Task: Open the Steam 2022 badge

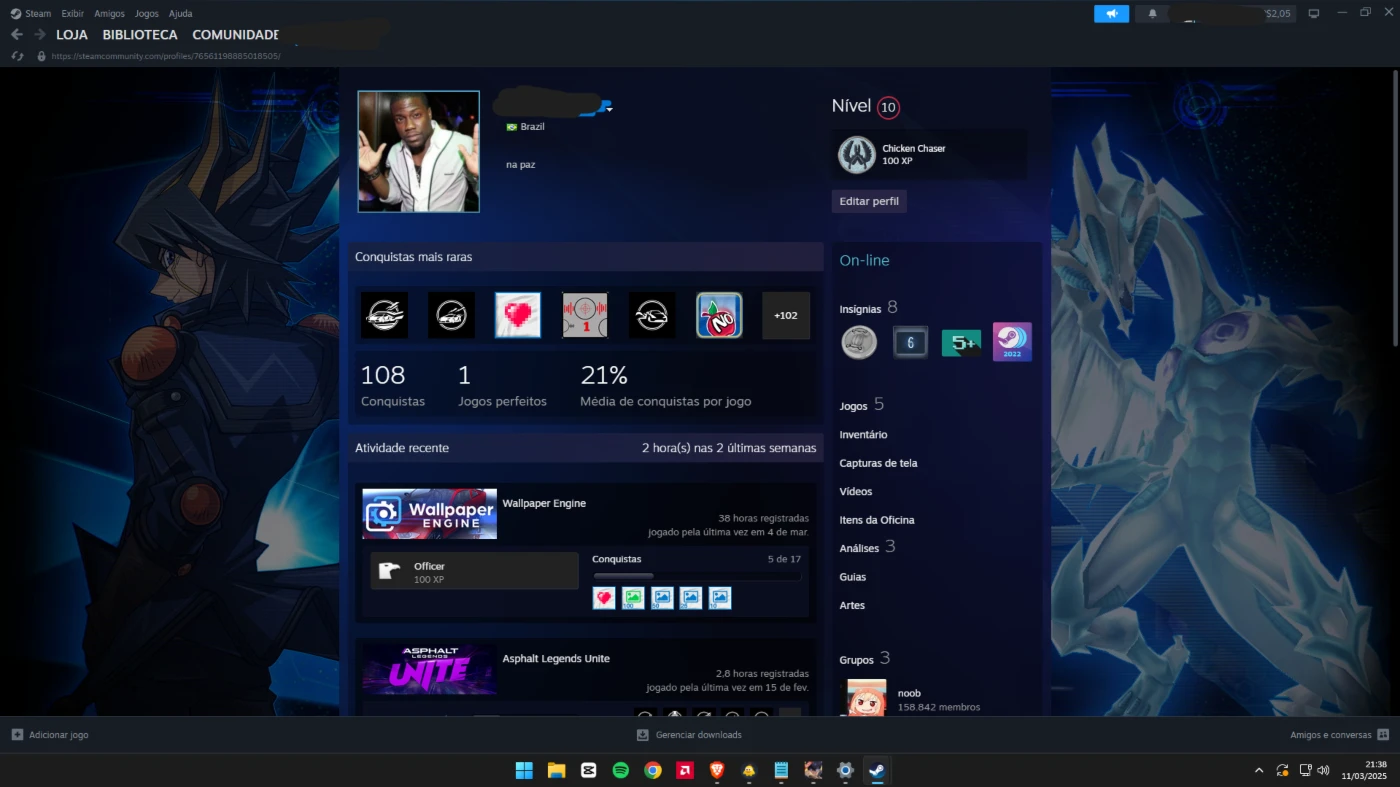Action: tap(1012, 342)
